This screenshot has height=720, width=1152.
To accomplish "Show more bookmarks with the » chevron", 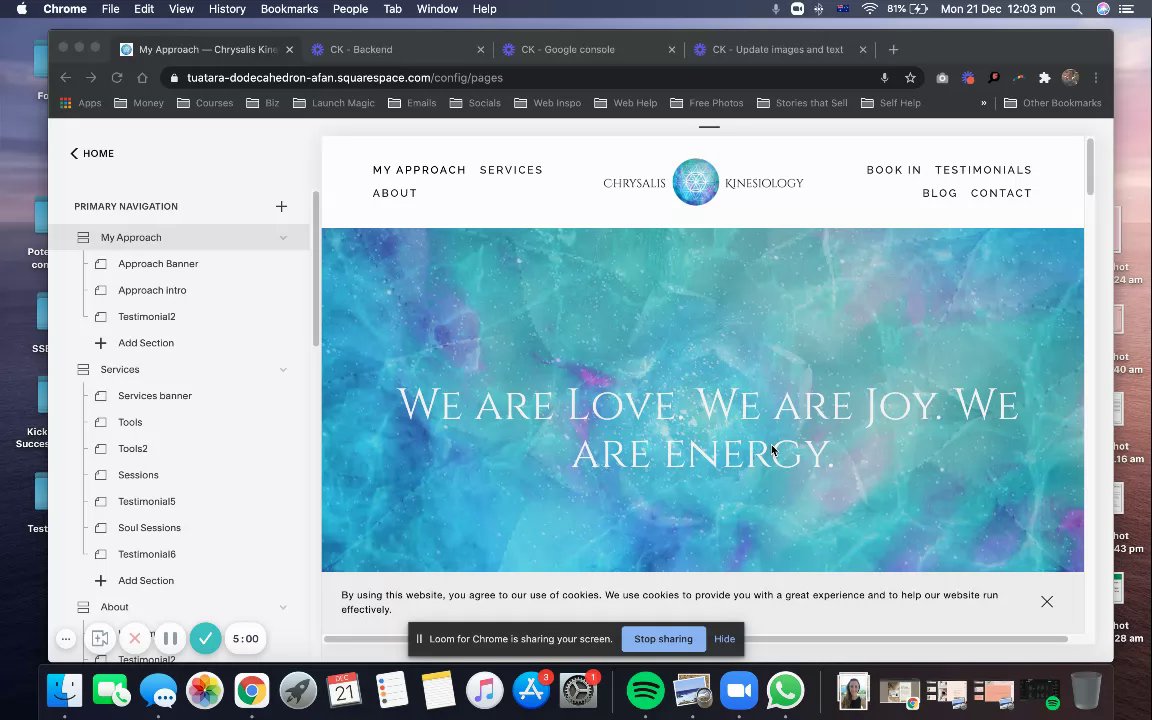I will point(984,103).
